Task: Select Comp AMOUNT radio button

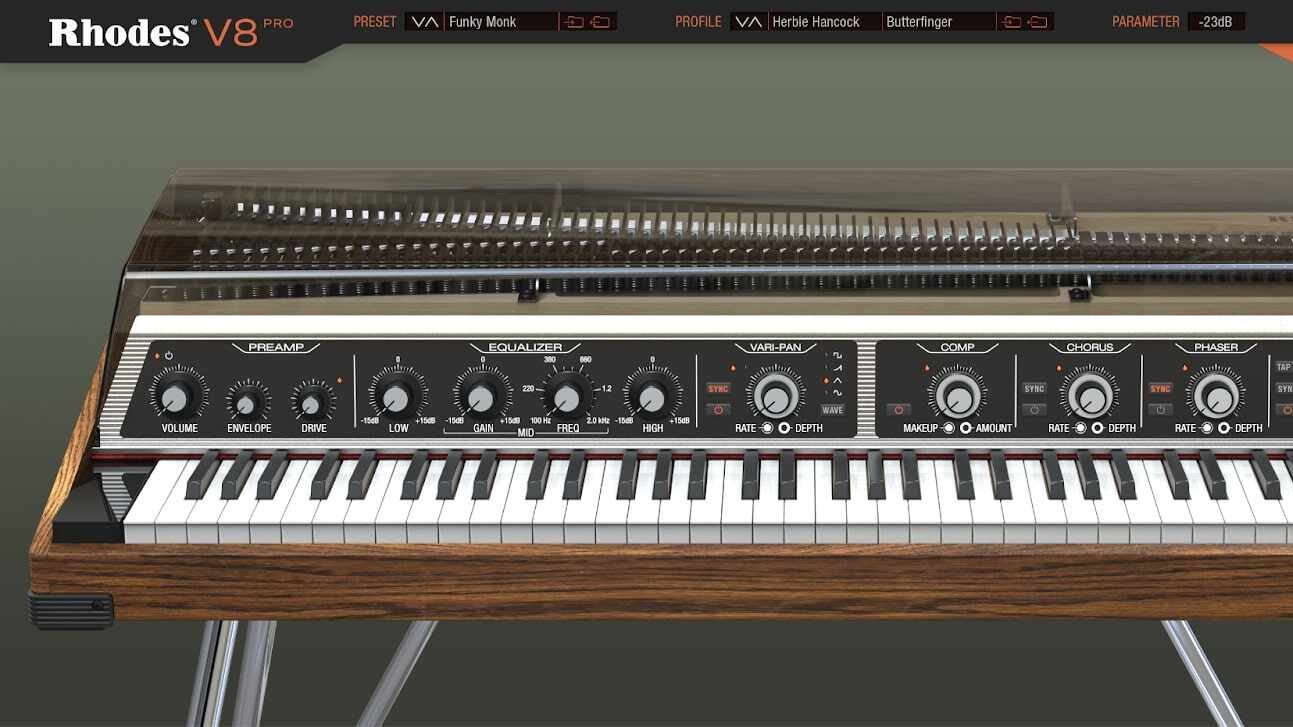Action: [966, 428]
